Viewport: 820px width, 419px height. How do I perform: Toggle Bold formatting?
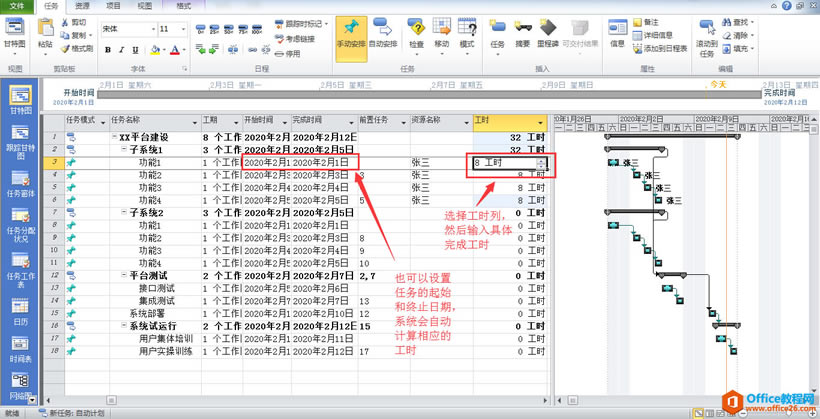pos(108,49)
